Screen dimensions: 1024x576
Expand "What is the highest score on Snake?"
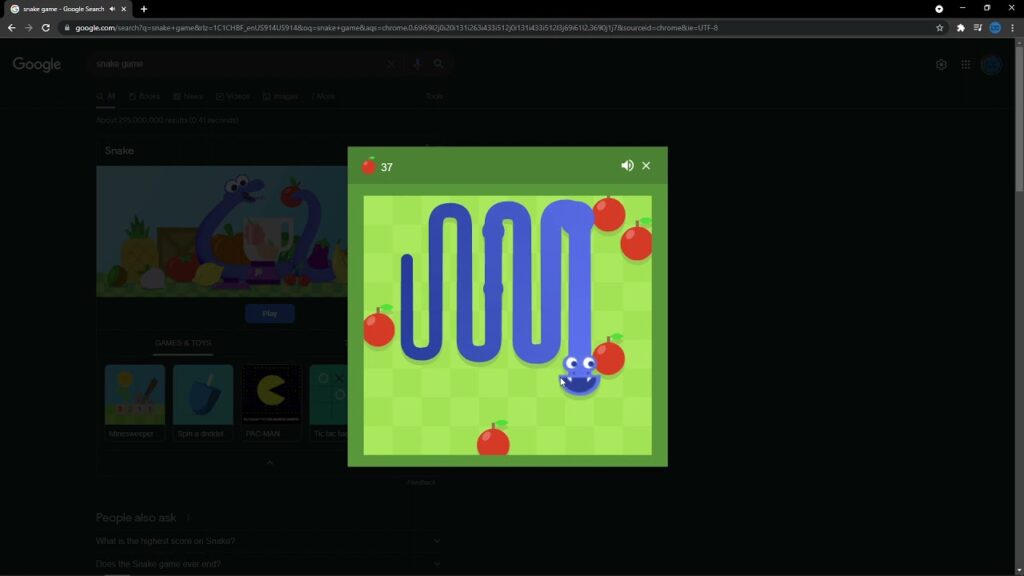[268, 541]
